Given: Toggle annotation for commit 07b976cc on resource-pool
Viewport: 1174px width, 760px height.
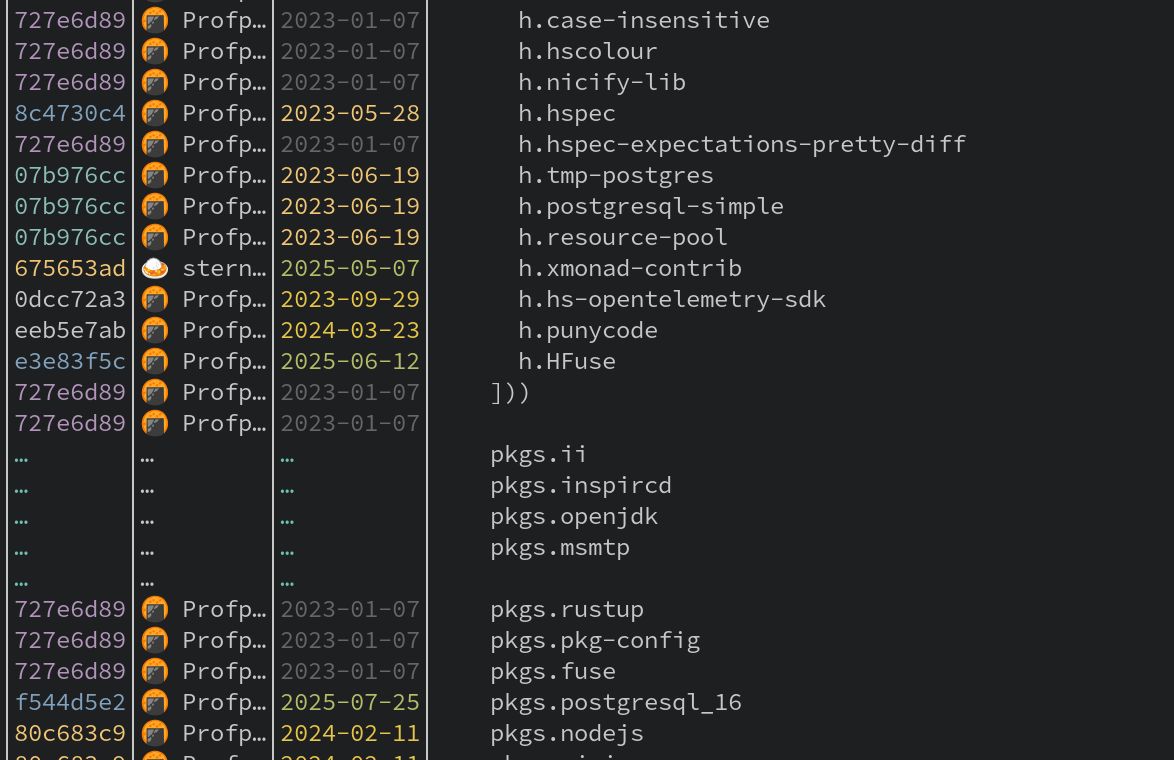Looking at the screenshot, I should tap(70, 237).
